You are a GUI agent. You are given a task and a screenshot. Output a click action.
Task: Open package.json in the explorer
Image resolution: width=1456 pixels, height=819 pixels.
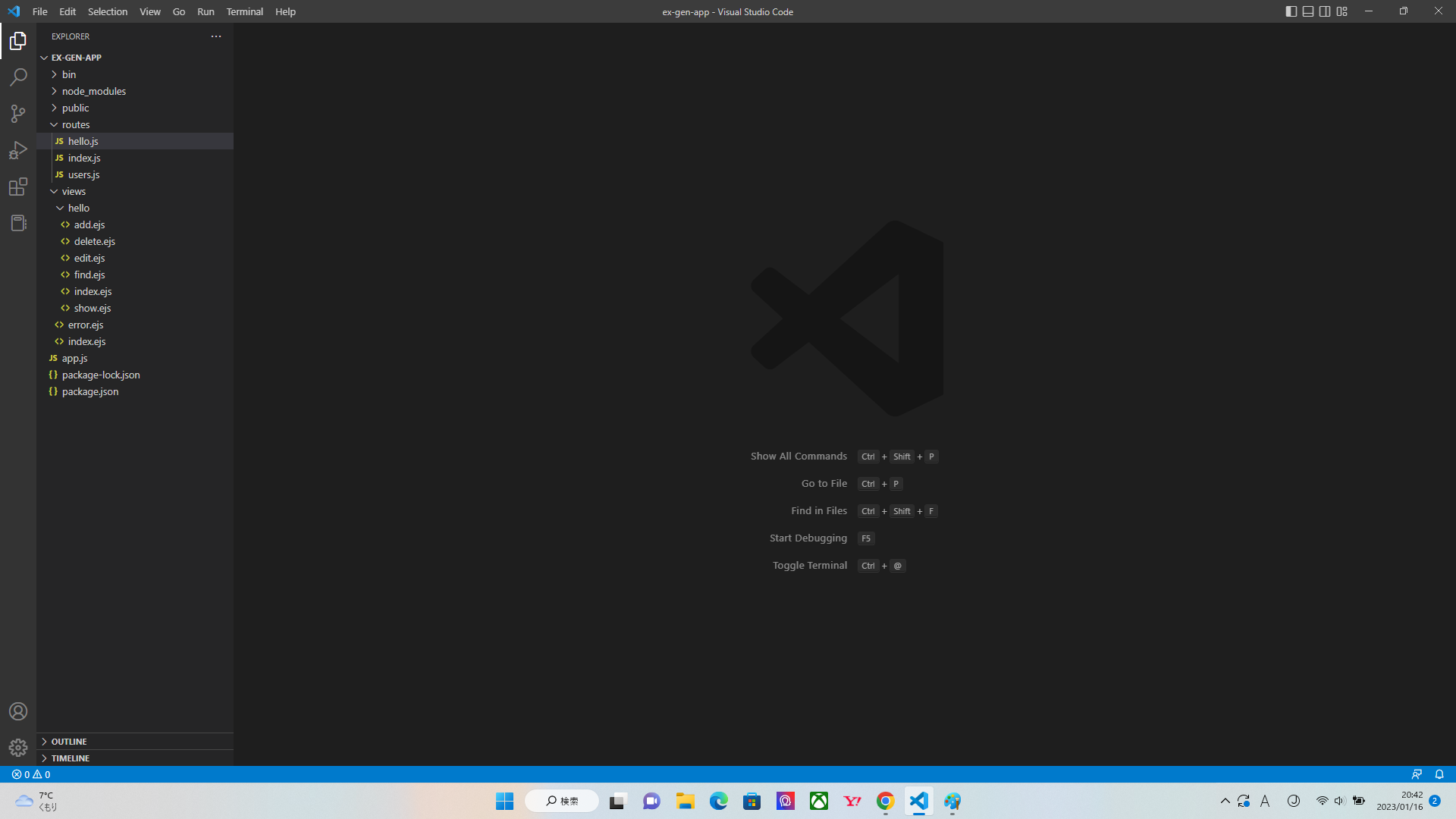click(x=89, y=391)
